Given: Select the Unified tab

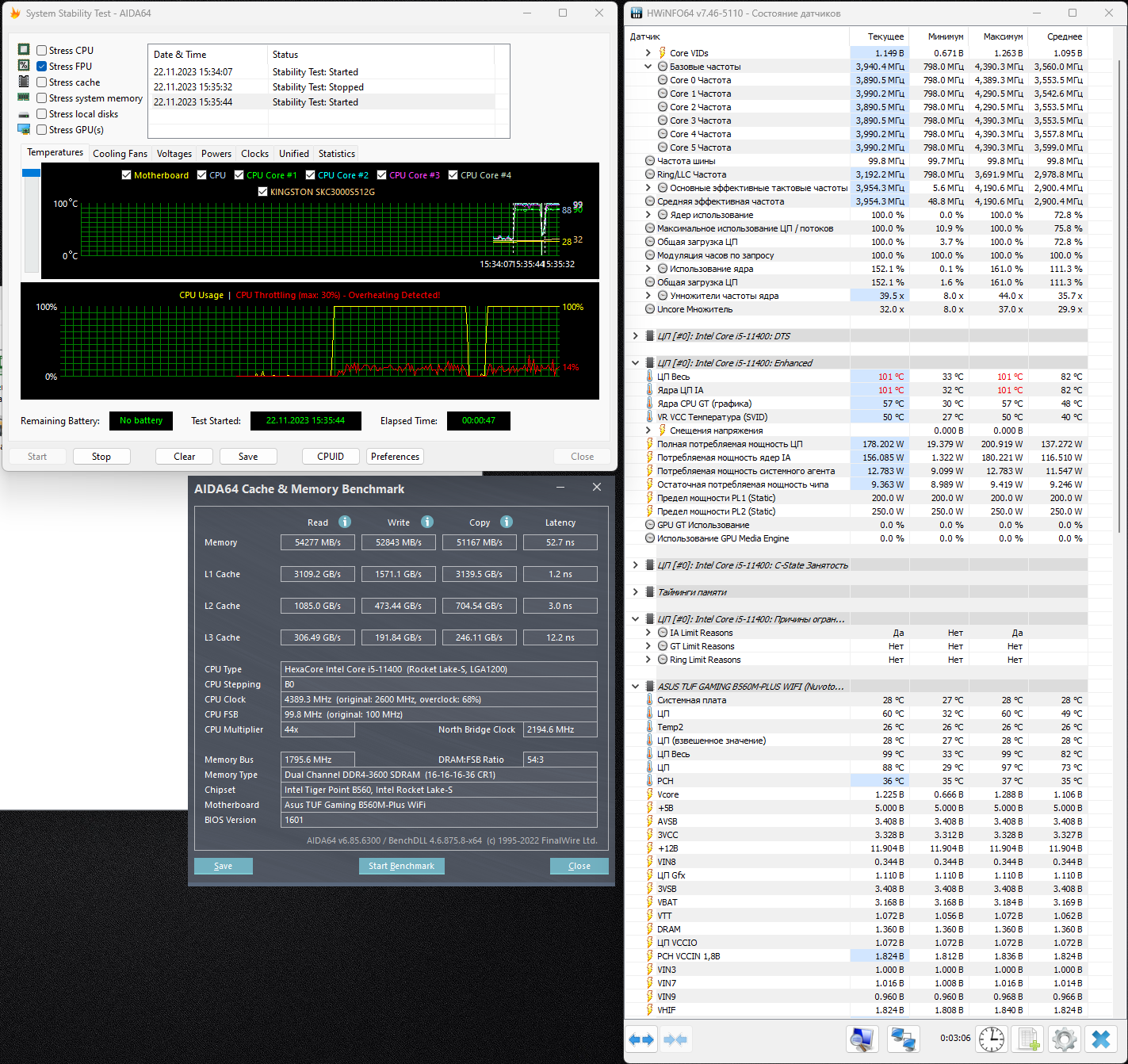Looking at the screenshot, I should (294, 154).
